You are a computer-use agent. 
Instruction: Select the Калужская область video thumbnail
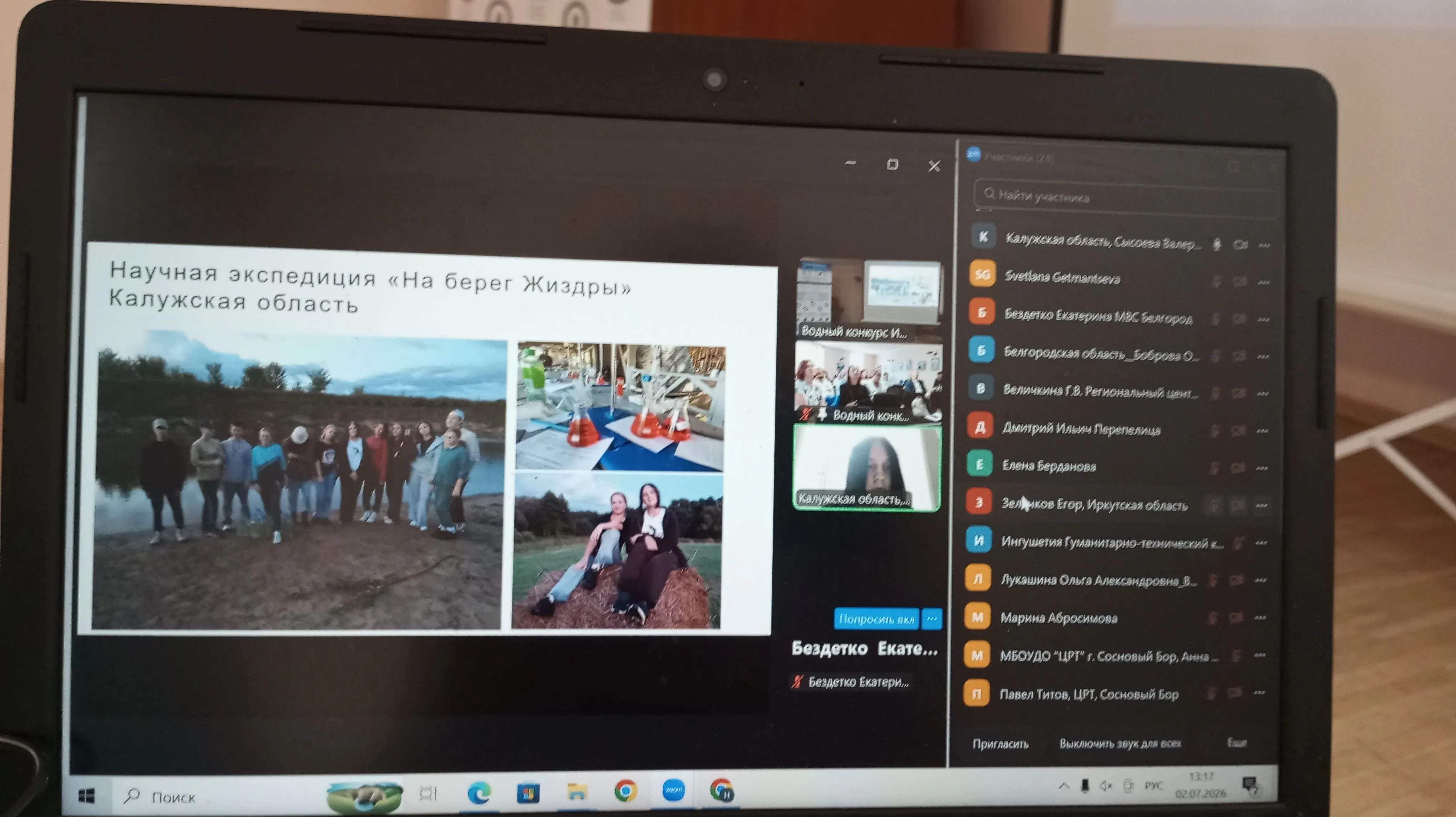tap(867, 468)
